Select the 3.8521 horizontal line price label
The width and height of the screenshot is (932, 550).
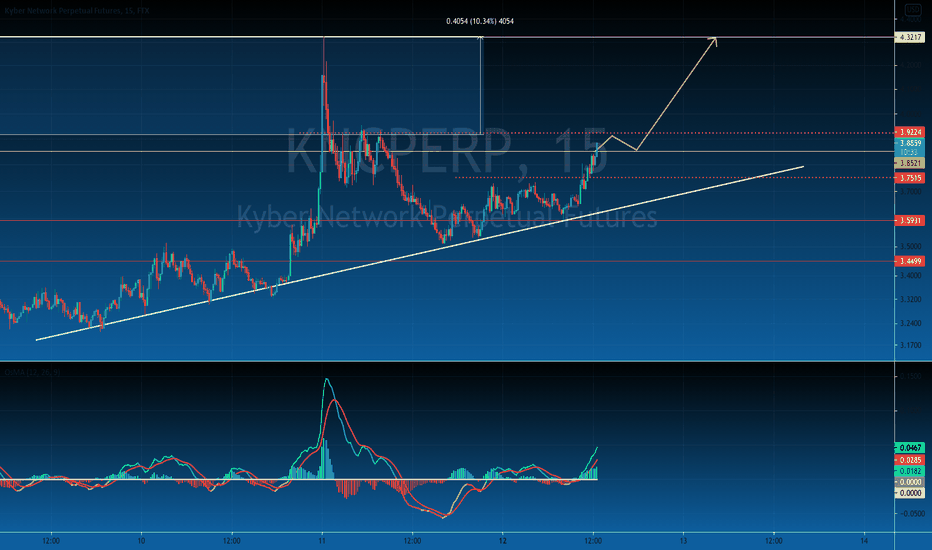click(x=909, y=163)
